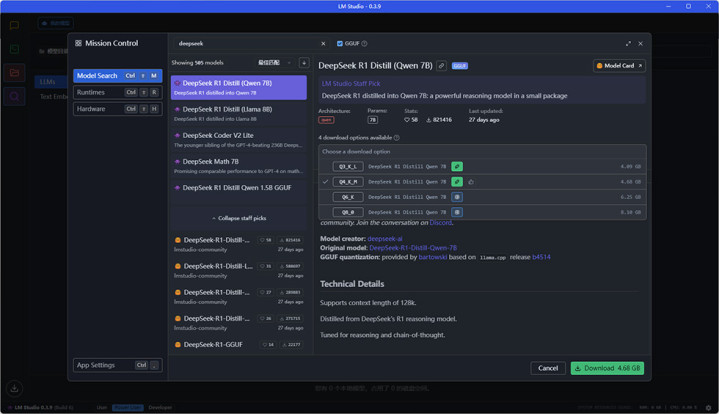Reverse the sort direction arrow button

coord(304,63)
